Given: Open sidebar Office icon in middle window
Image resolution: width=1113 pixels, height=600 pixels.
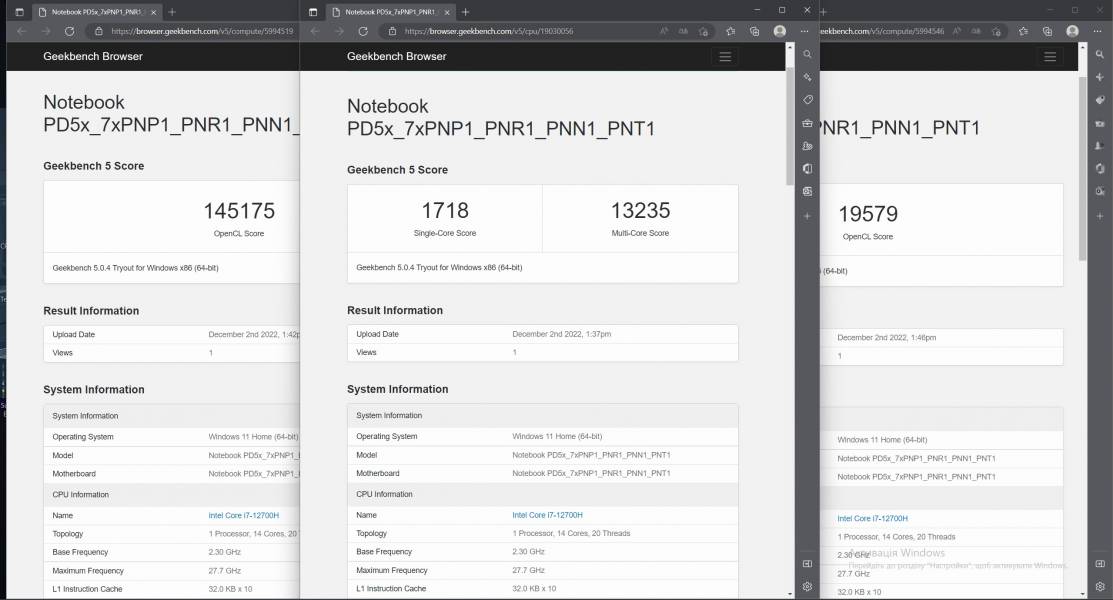Looking at the screenshot, I should point(807,168).
